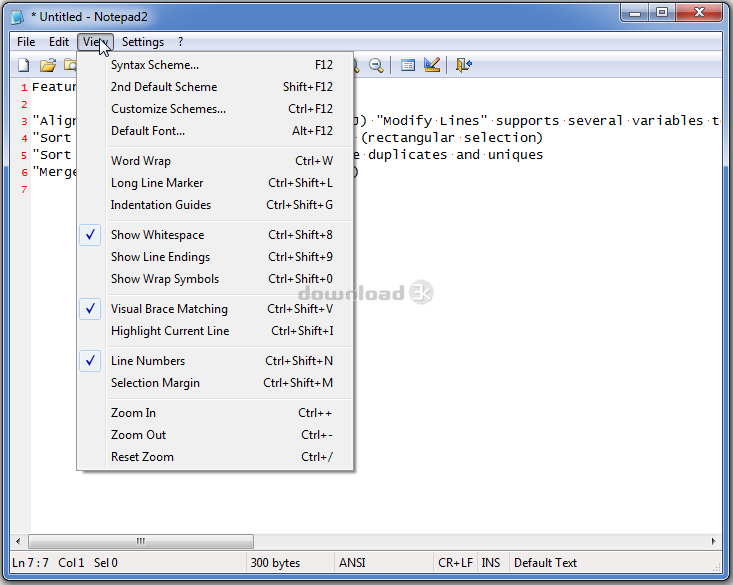This screenshot has width=733, height=585.
Task: Enable Word Wrap option
Action: point(216,161)
